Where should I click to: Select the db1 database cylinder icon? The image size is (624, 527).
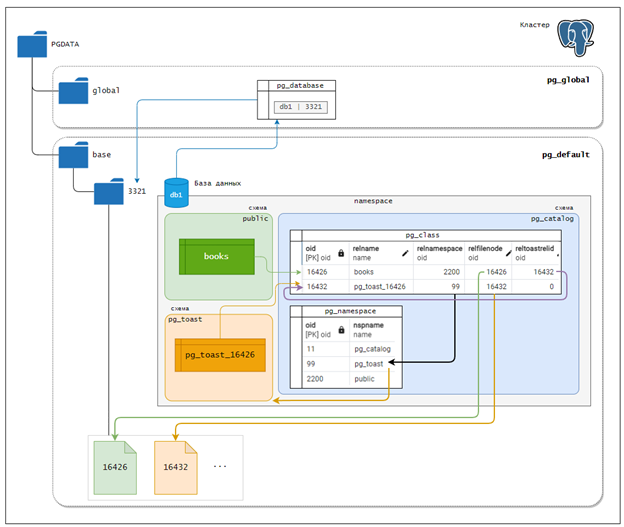pyautogui.click(x=176, y=193)
